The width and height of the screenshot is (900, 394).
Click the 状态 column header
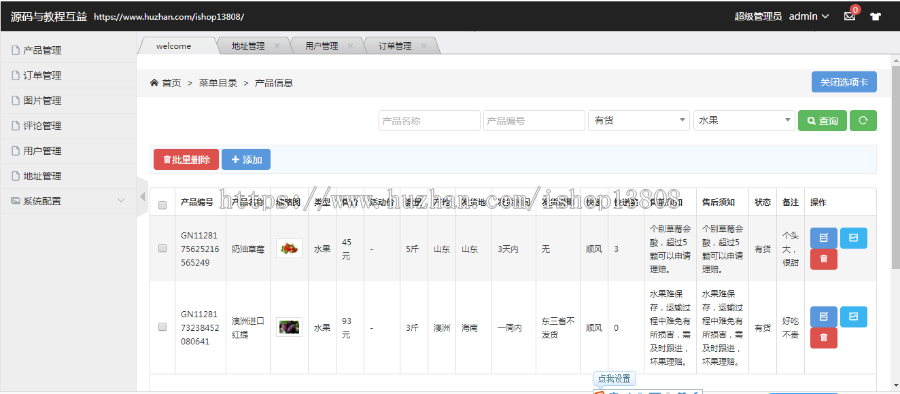coord(762,202)
